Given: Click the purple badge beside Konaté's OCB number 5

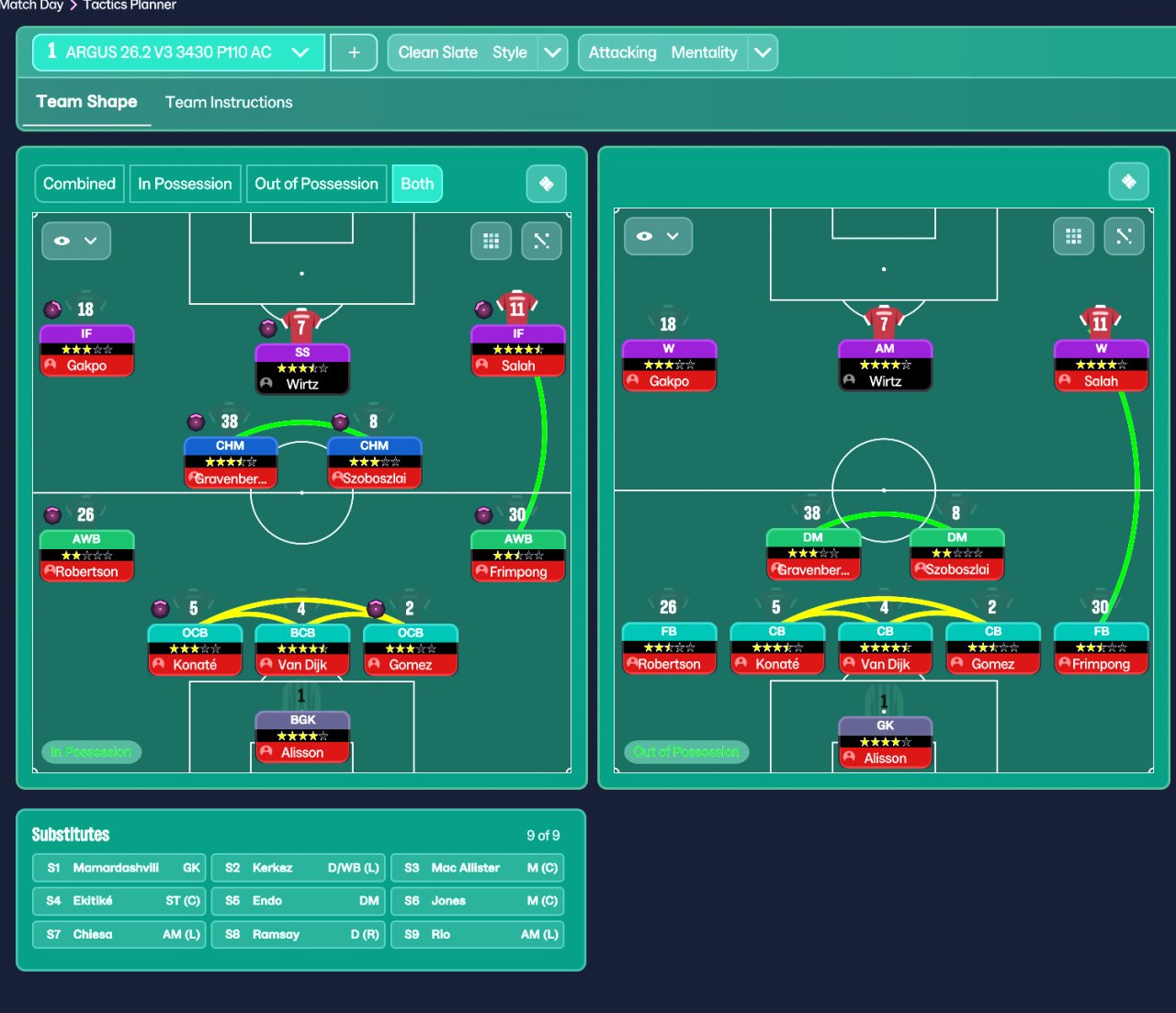Looking at the screenshot, I should pos(160,608).
